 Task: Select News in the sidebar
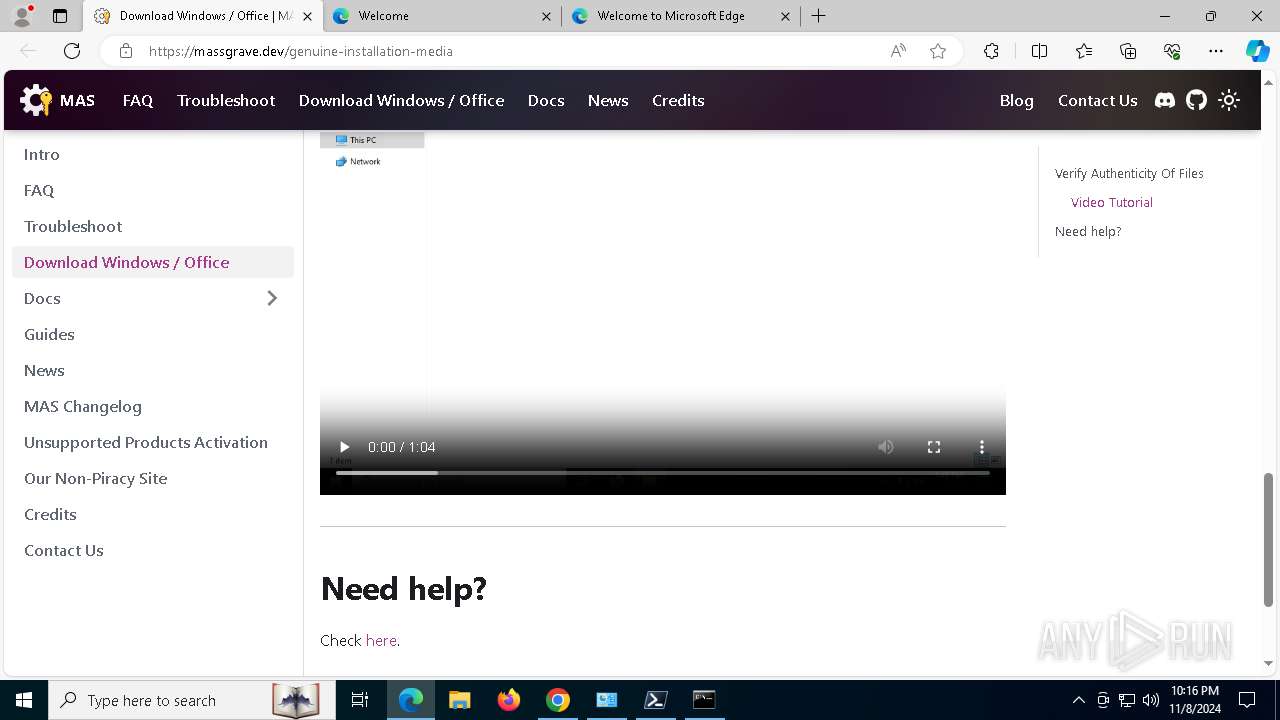[153, 370]
